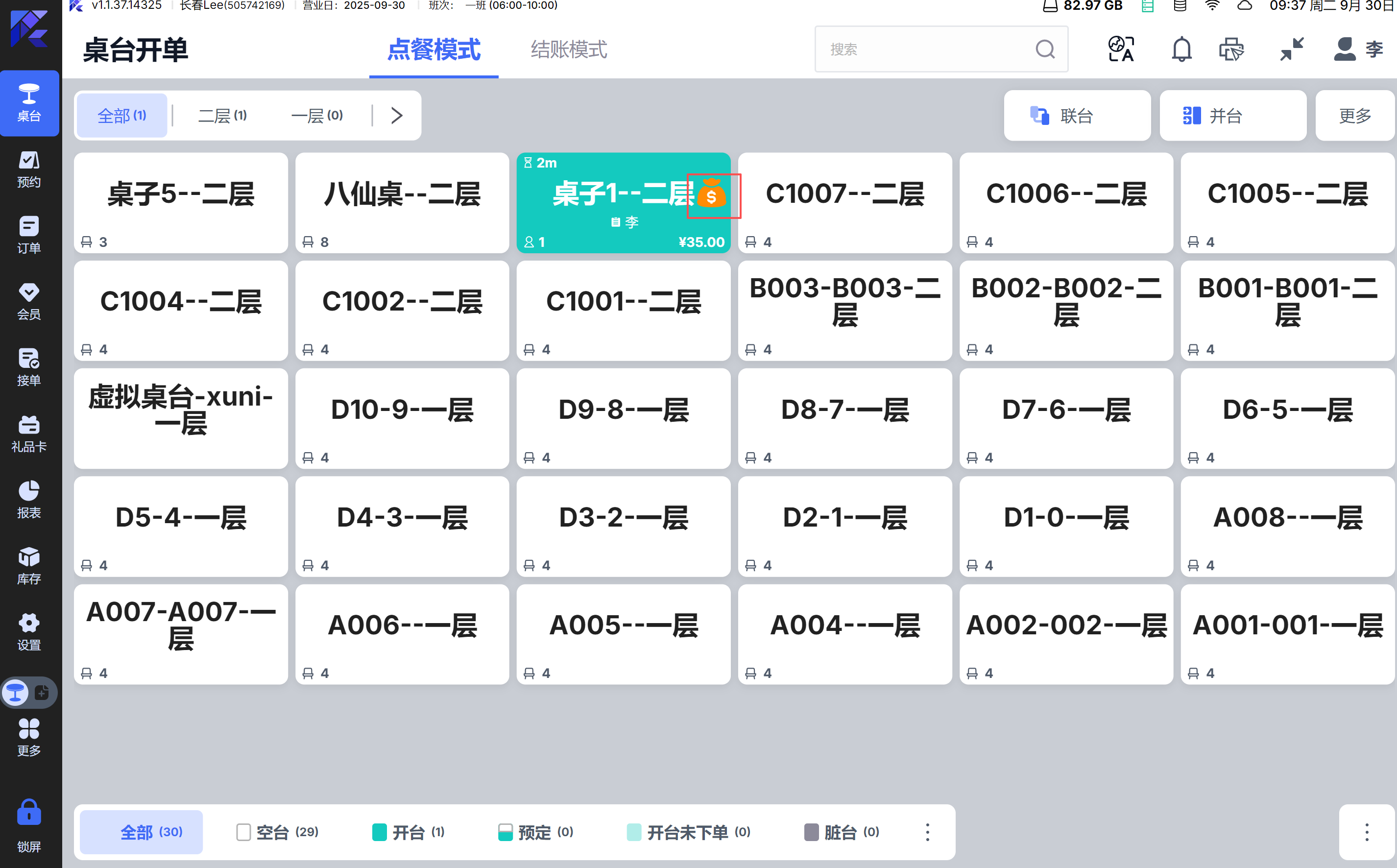The image size is (1397, 868).
Task: Toggle the 开台 status filter
Action: tap(408, 832)
